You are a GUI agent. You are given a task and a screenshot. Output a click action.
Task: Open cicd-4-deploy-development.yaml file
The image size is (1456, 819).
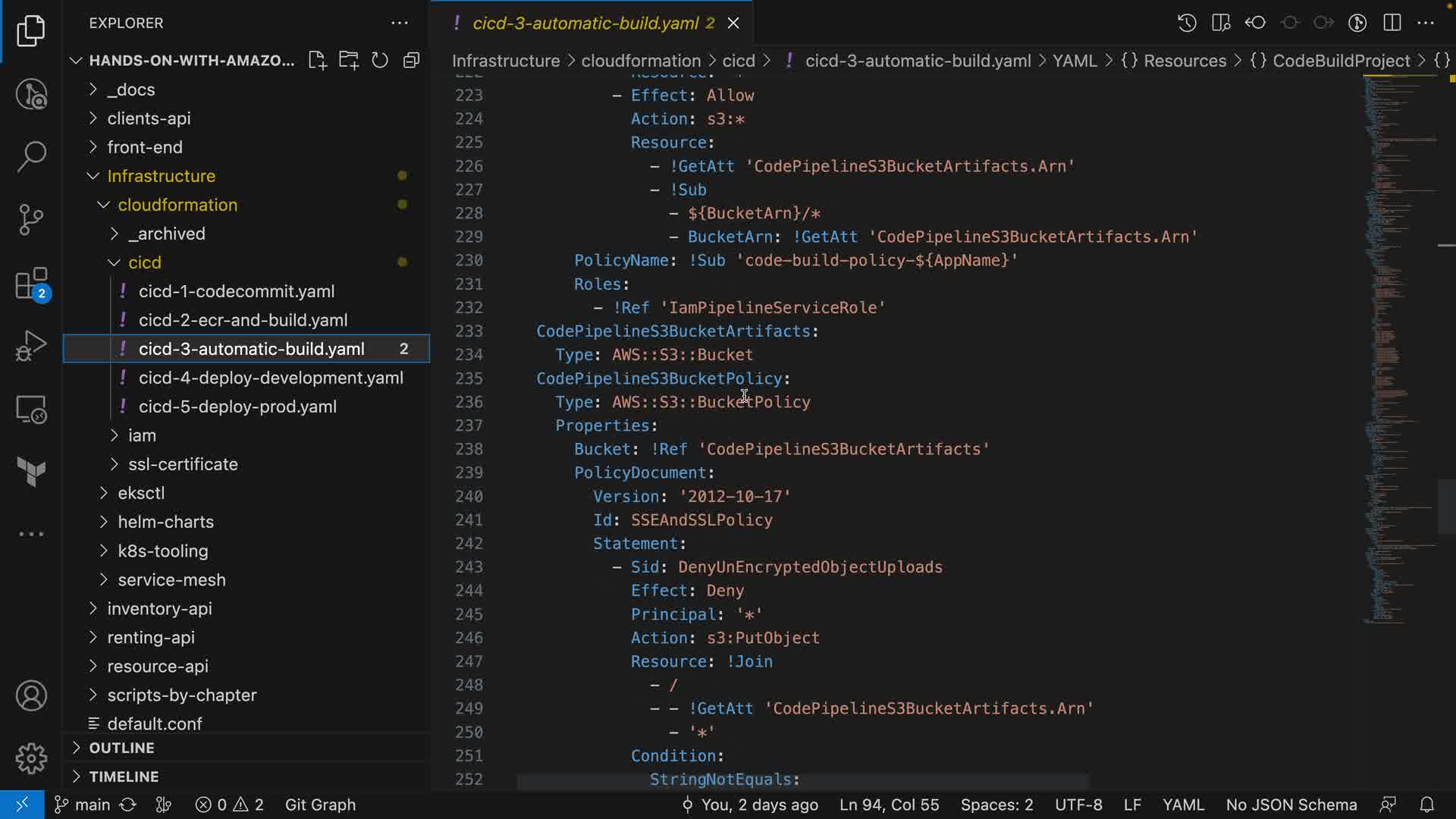pyautogui.click(x=271, y=378)
